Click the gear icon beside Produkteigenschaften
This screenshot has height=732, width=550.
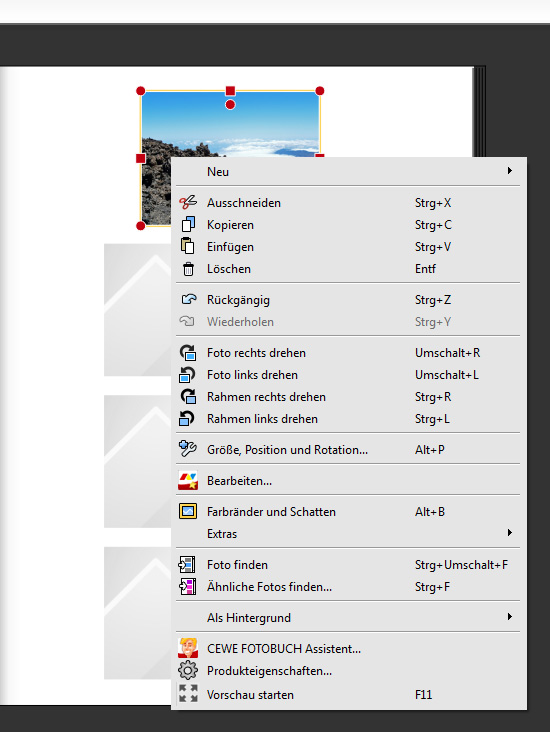click(188, 671)
